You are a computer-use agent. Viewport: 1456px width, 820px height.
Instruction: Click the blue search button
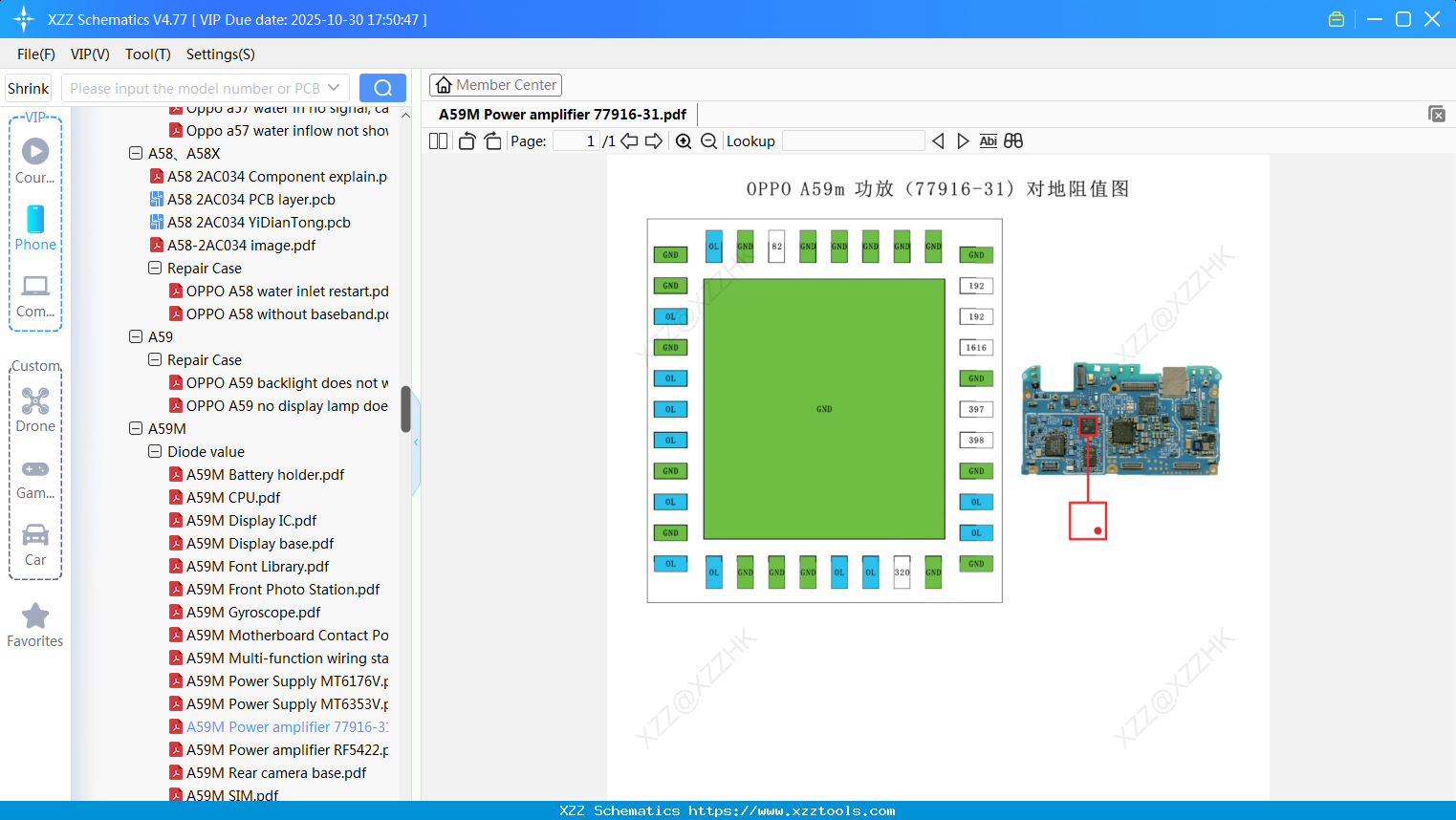[x=382, y=88]
